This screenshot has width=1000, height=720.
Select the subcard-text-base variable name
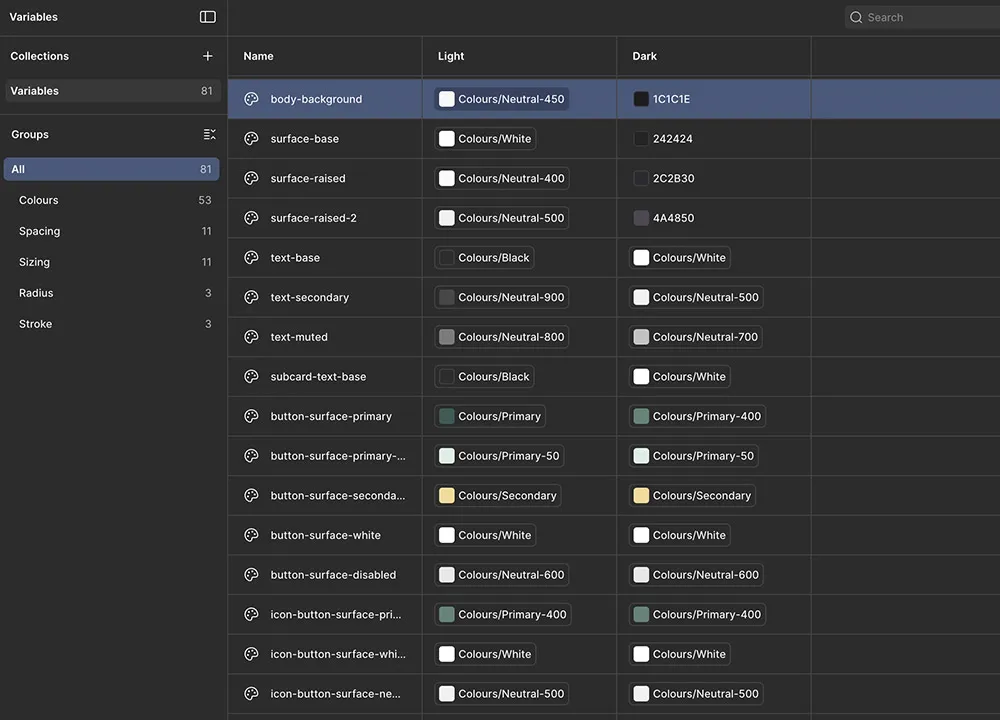coord(318,376)
